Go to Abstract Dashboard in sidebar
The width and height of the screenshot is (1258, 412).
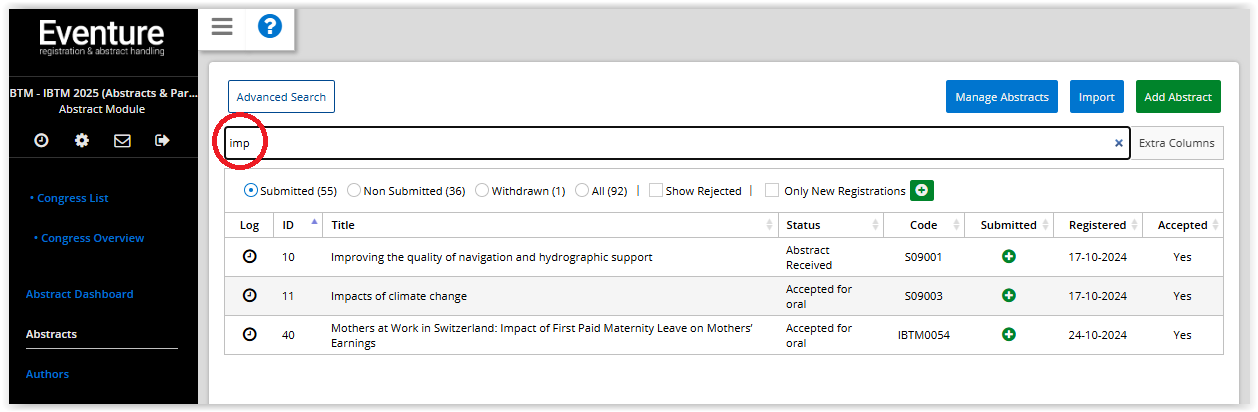[79, 294]
